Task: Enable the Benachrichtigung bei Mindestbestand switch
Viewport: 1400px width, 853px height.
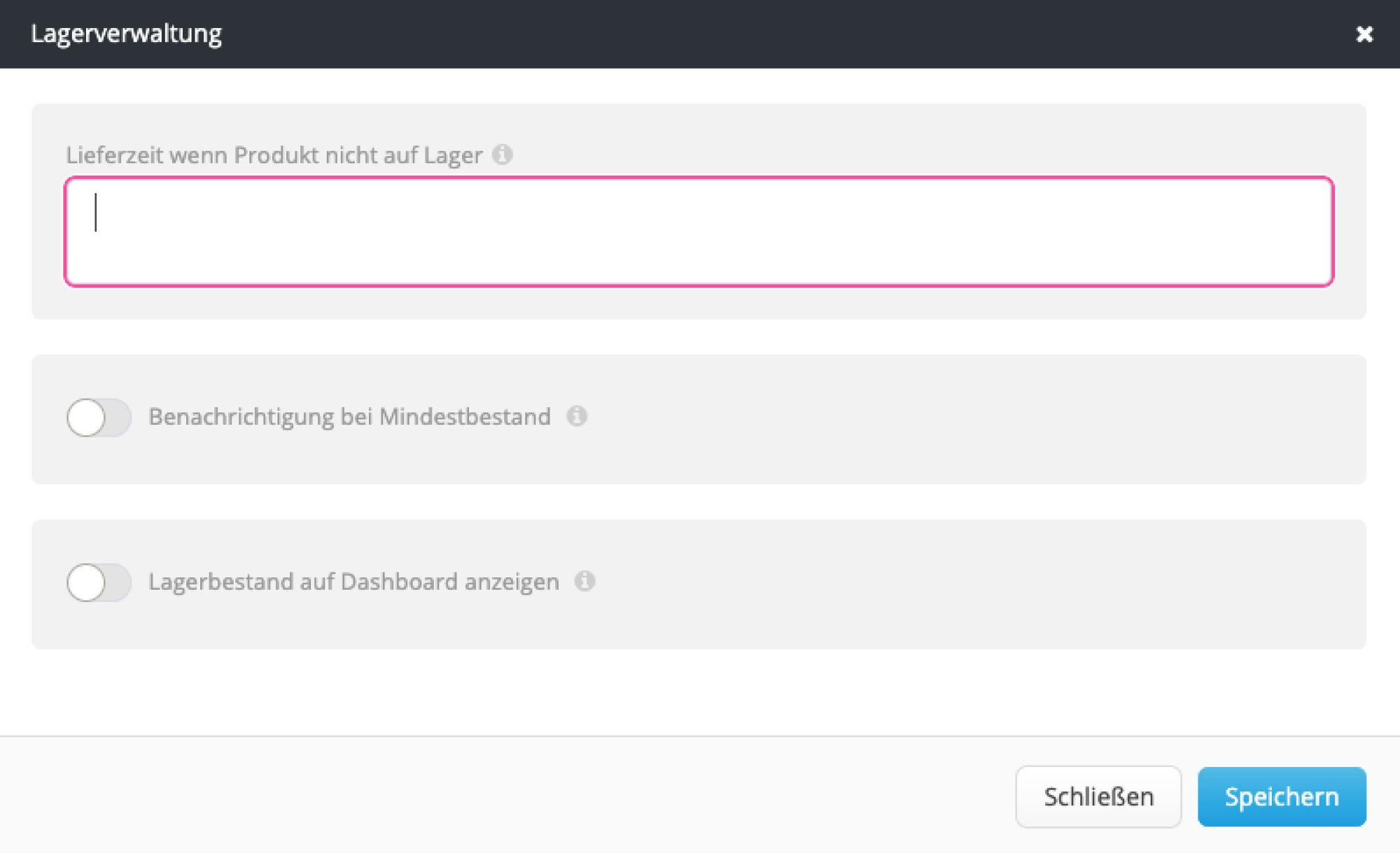Action: (99, 418)
